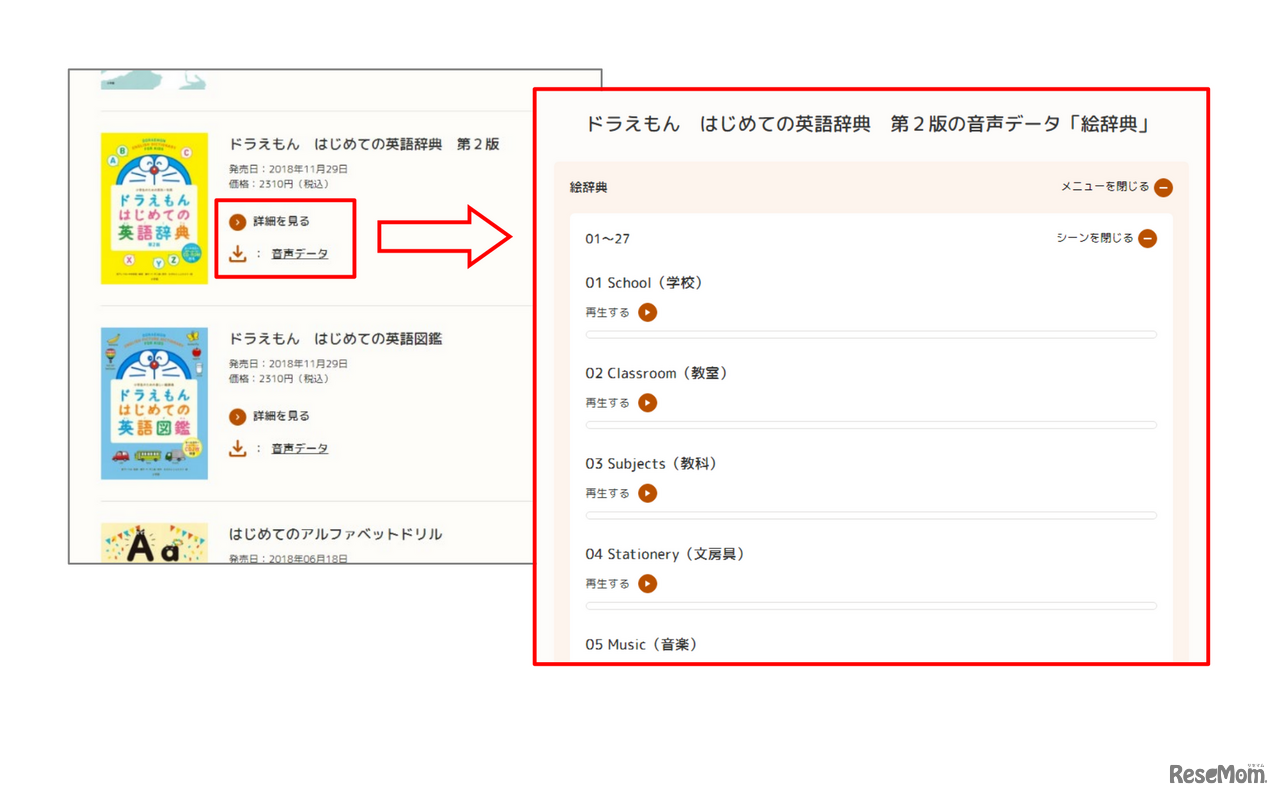Open 音声データ link for はじめての英語図鑑

pyautogui.click(x=300, y=449)
